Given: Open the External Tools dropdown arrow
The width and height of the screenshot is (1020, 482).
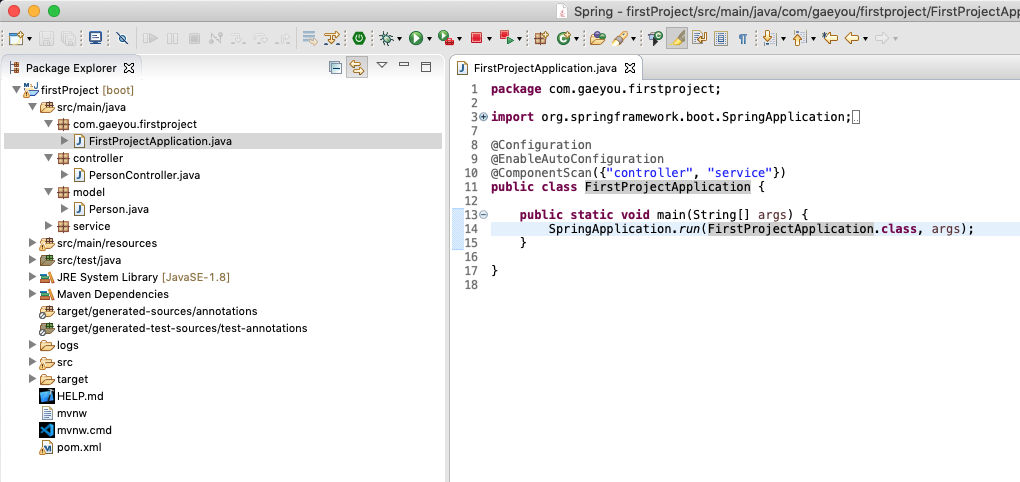Looking at the screenshot, I should [459, 40].
